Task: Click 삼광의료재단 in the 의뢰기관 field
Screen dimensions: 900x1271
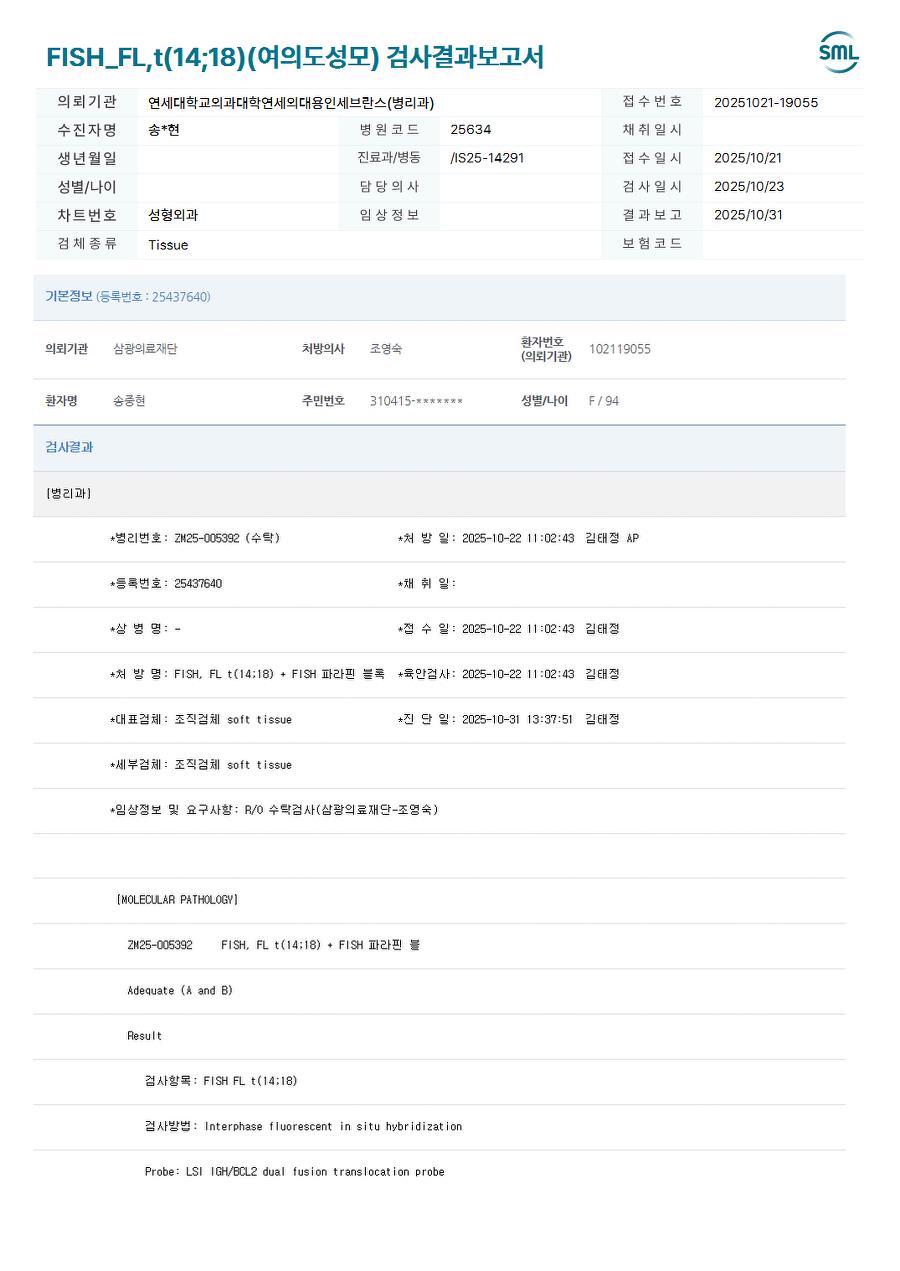Action: coord(145,349)
